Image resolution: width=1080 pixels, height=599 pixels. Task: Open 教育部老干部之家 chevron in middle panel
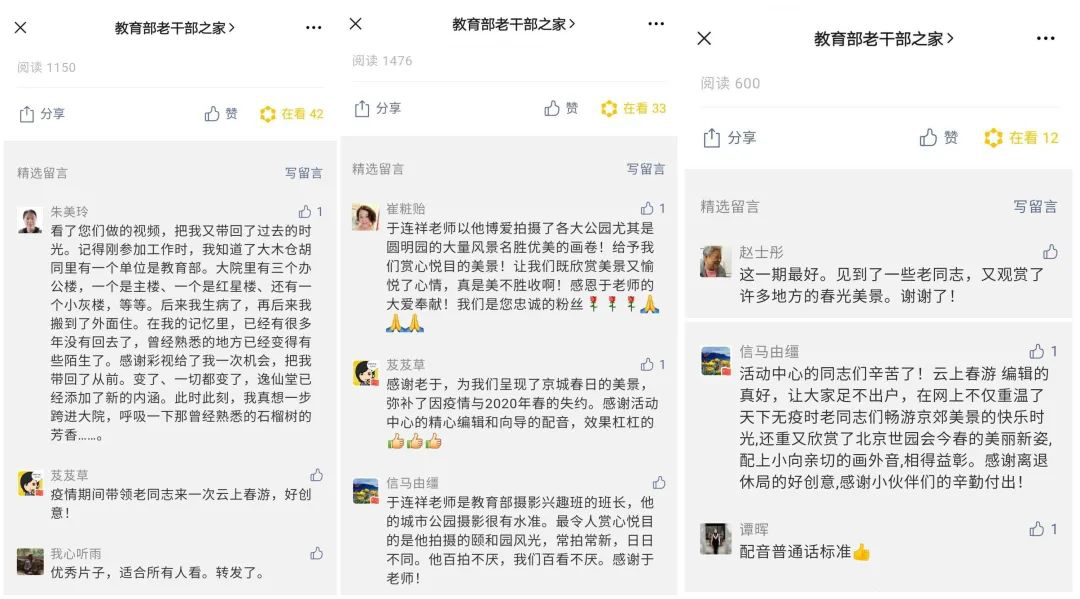(x=572, y=24)
